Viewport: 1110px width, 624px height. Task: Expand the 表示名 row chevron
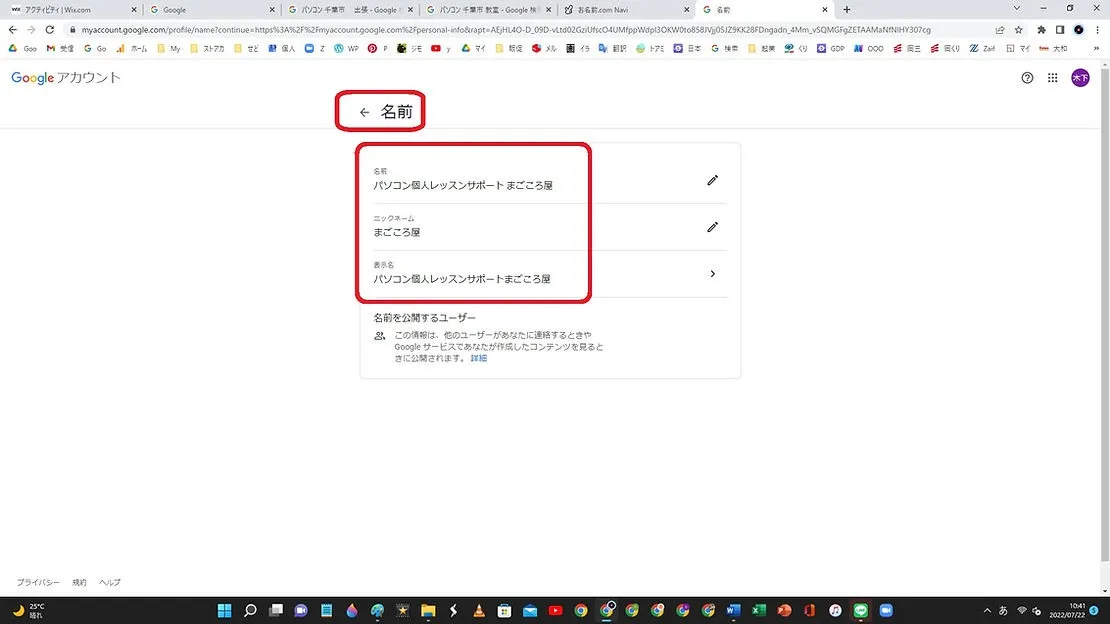coord(712,274)
